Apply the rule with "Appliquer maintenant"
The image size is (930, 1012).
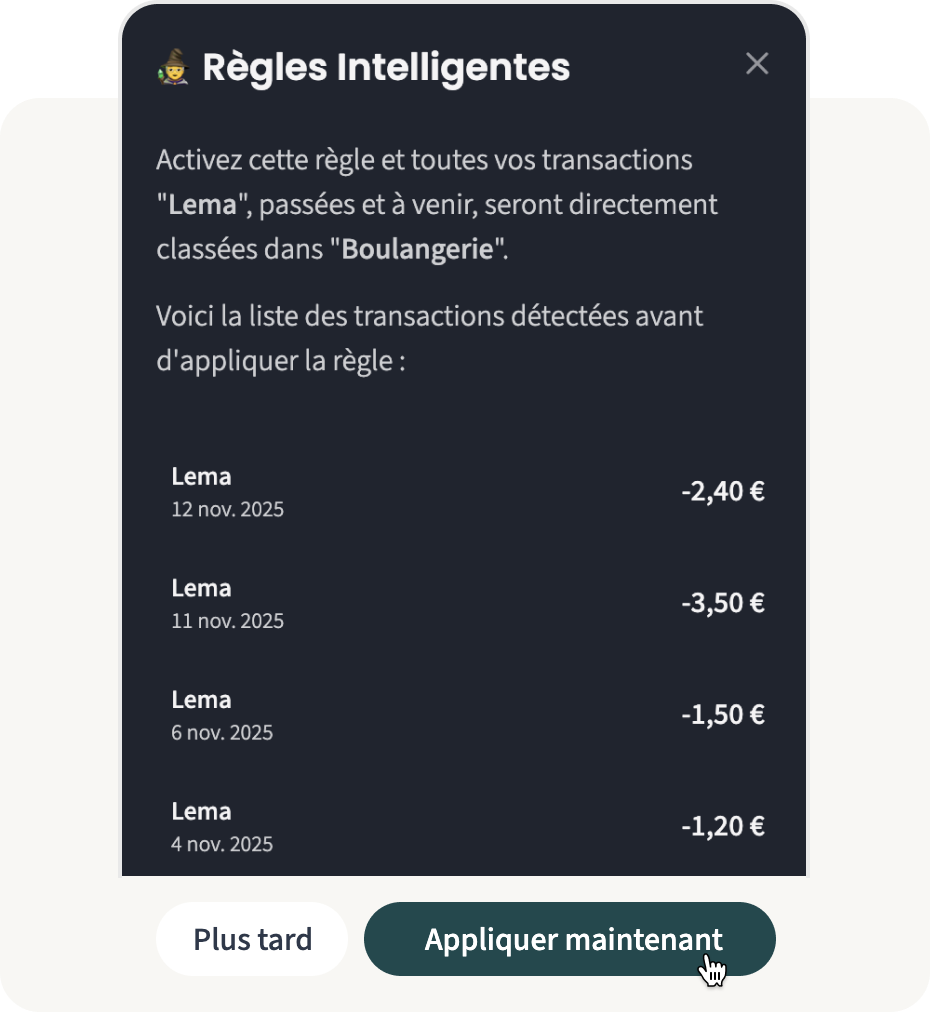coord(570,939)
